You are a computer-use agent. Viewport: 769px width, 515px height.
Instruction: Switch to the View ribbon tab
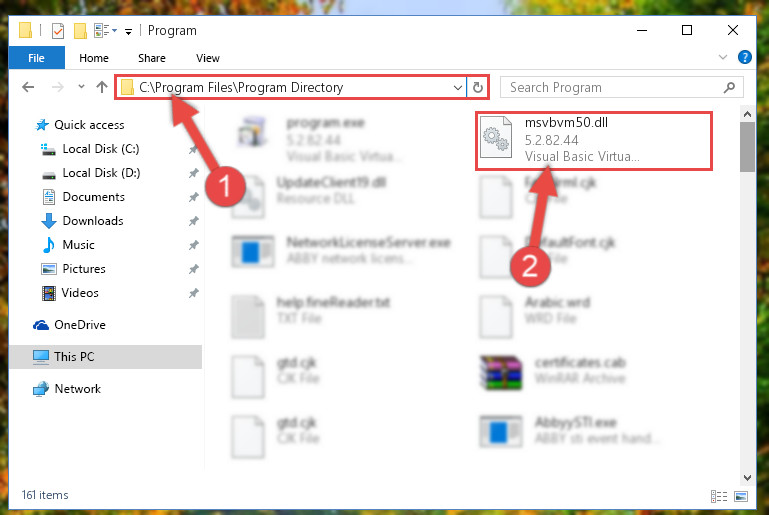coord(207,58)
